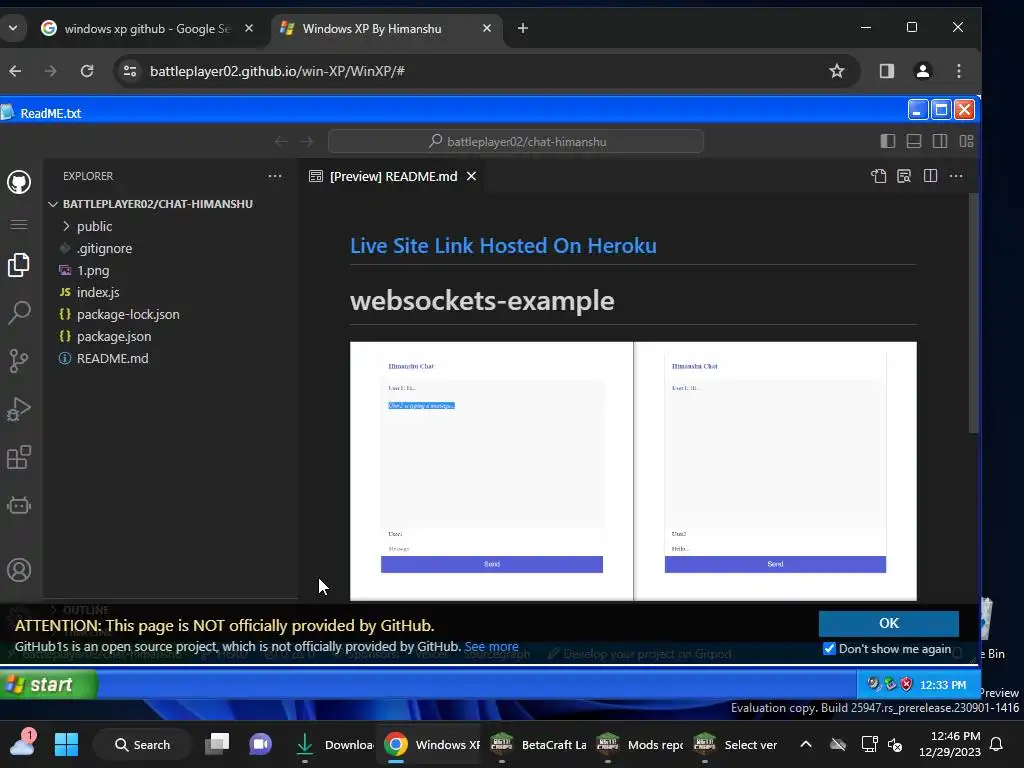
Task: Open package.json file
Action: [114, 336]
